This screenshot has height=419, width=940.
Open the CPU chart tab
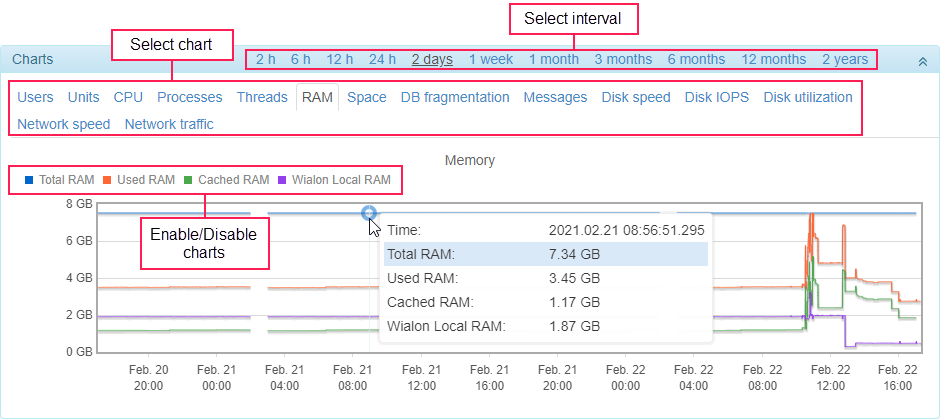pyautogui.click(x=128, y=97)
